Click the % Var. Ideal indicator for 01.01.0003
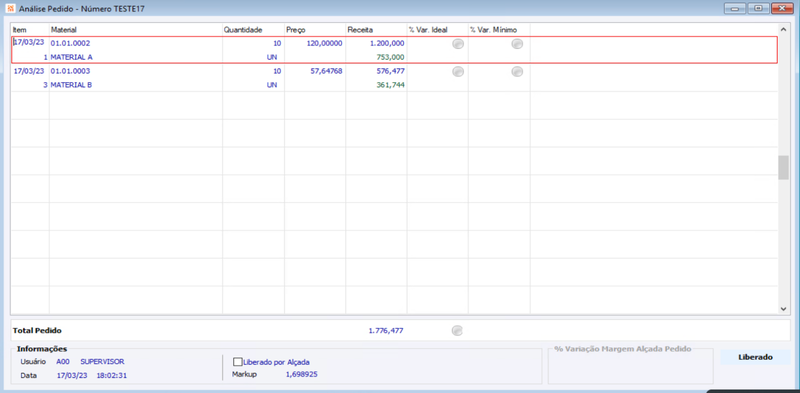The height and width of the screenshot is (393, 800). coord(458,72)
